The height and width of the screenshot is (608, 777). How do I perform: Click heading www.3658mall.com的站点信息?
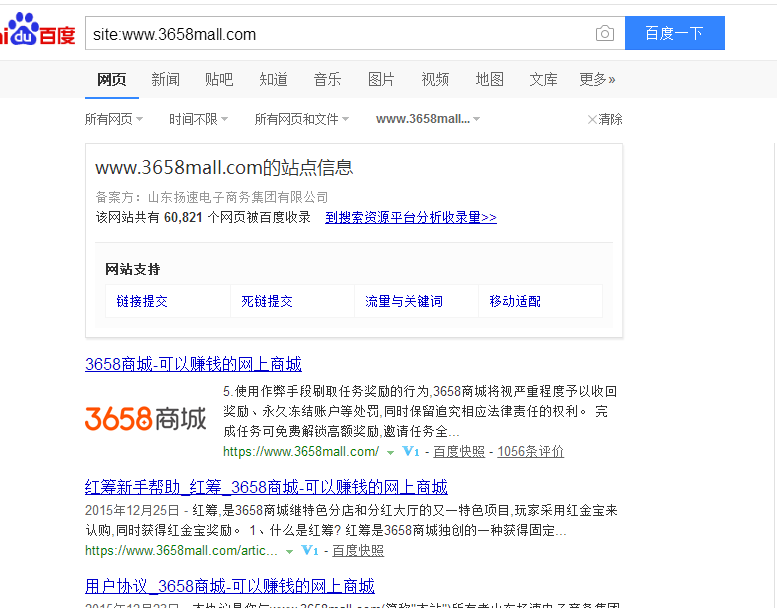coord(224,167)
